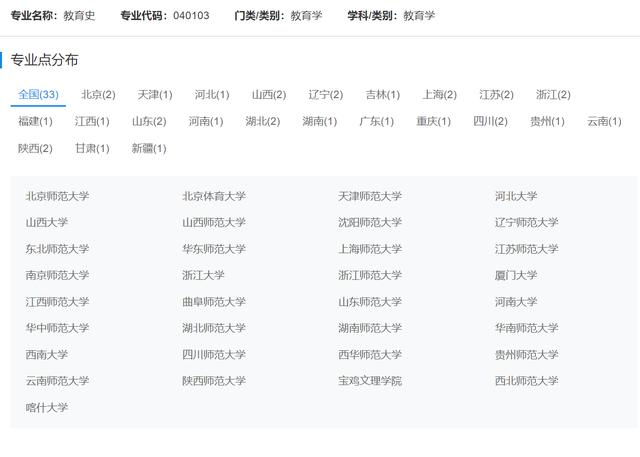Open the 广东(1) tab
Viewport: 640px width, 457px height.
pos(376,121)
